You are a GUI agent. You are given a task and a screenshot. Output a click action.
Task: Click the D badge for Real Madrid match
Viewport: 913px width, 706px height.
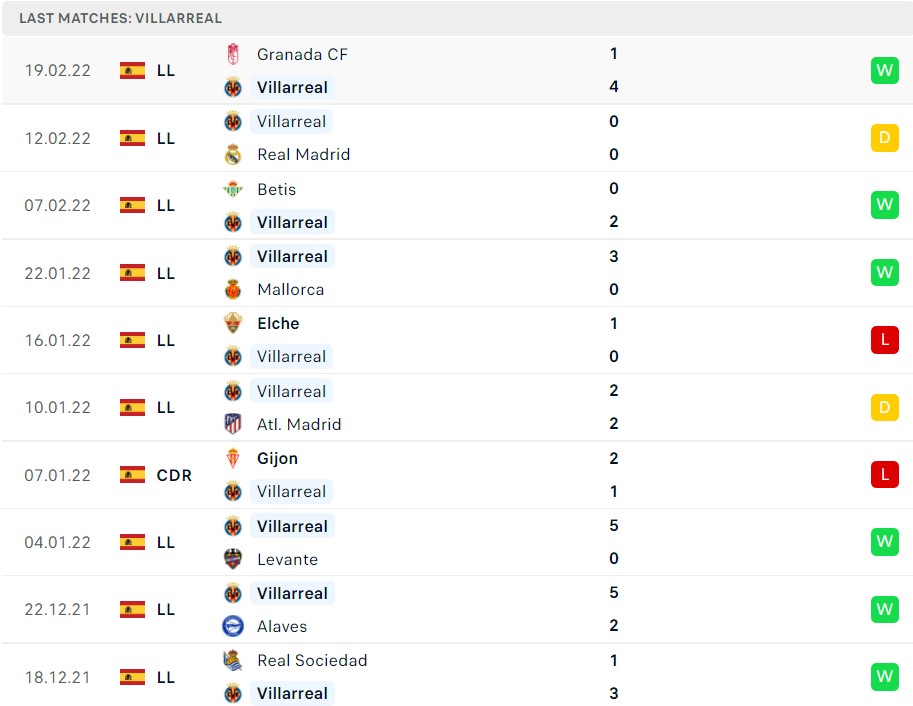(x=884, y=138)
